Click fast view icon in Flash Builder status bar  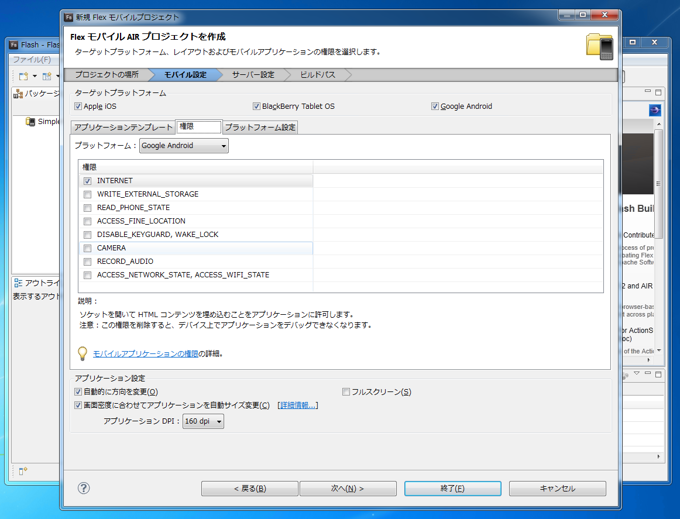[x=23, y=470]
